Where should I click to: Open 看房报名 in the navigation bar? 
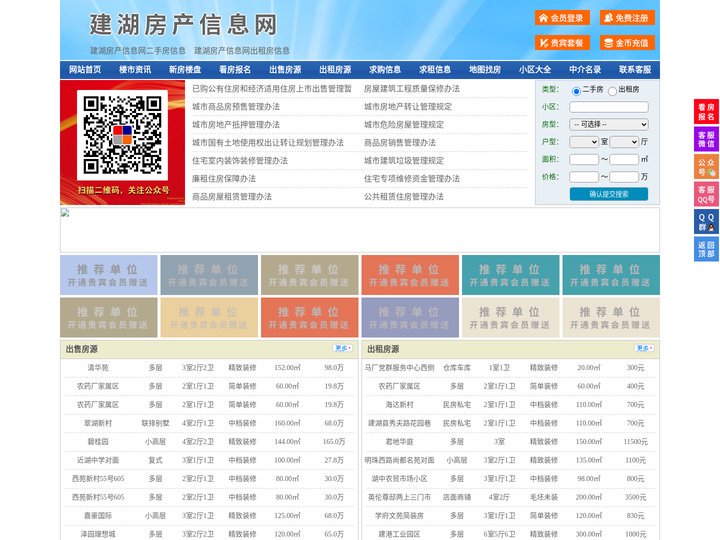tap(235, 70)
